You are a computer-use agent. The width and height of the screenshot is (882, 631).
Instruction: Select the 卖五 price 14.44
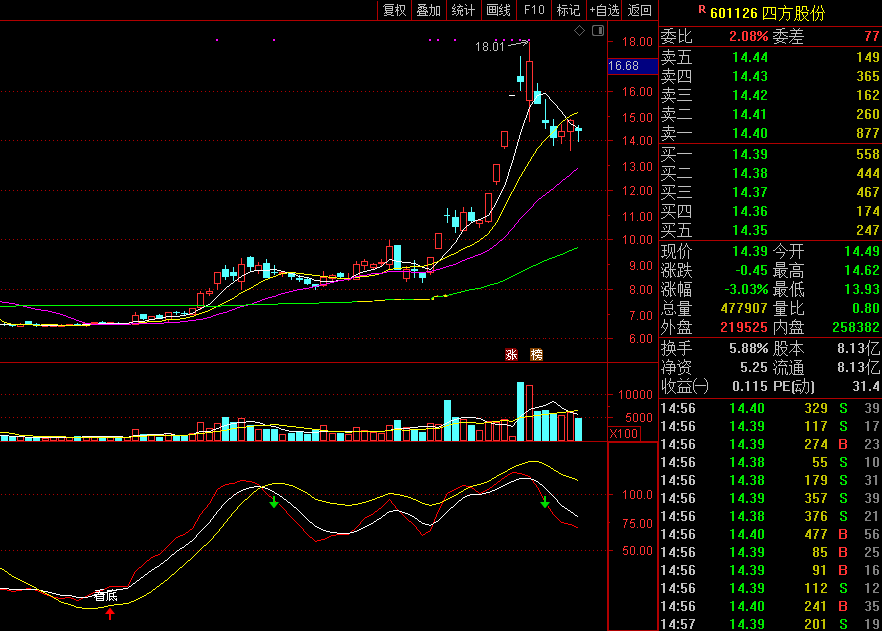750,57
